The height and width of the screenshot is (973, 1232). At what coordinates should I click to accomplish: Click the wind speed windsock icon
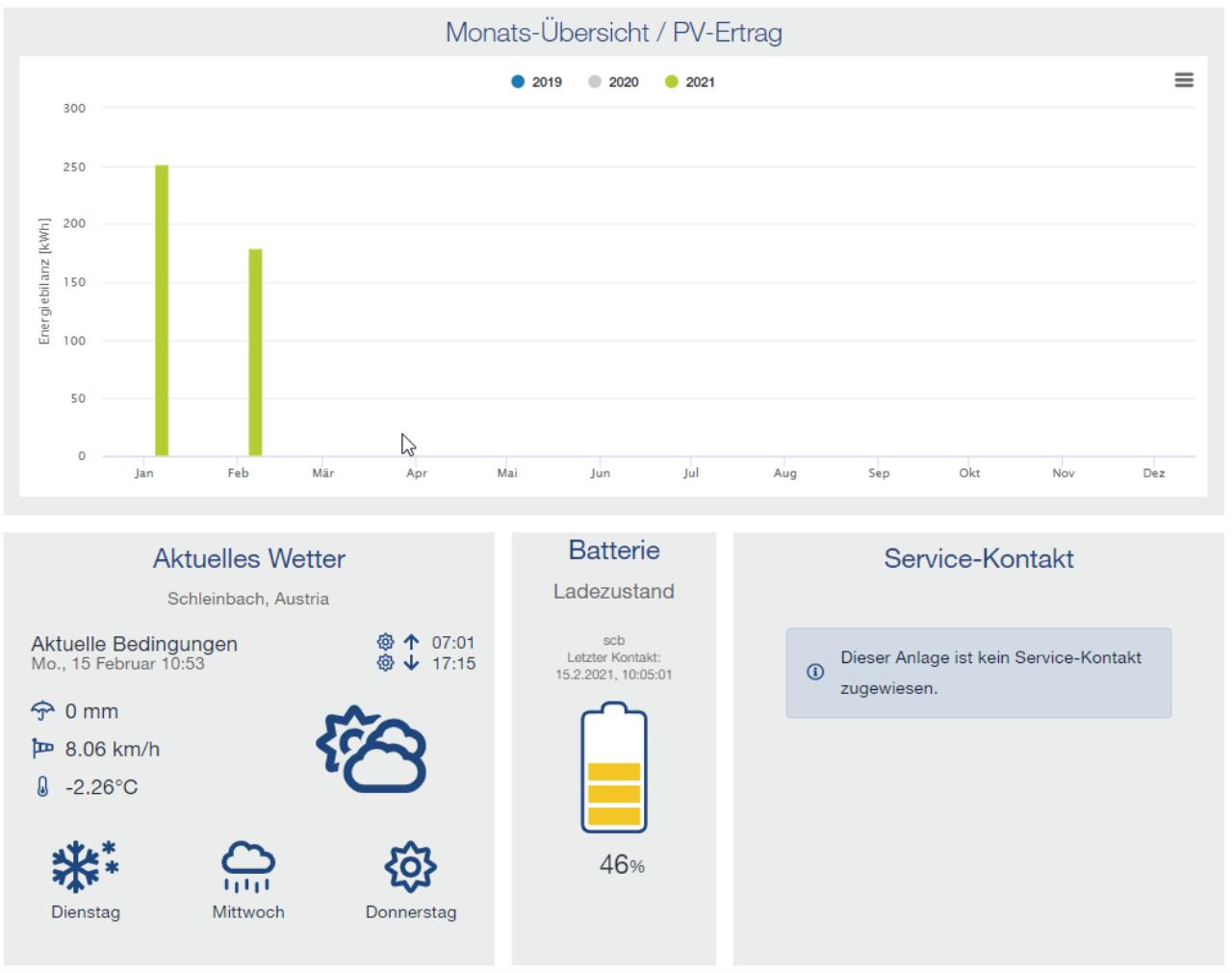tap(42, 748)
